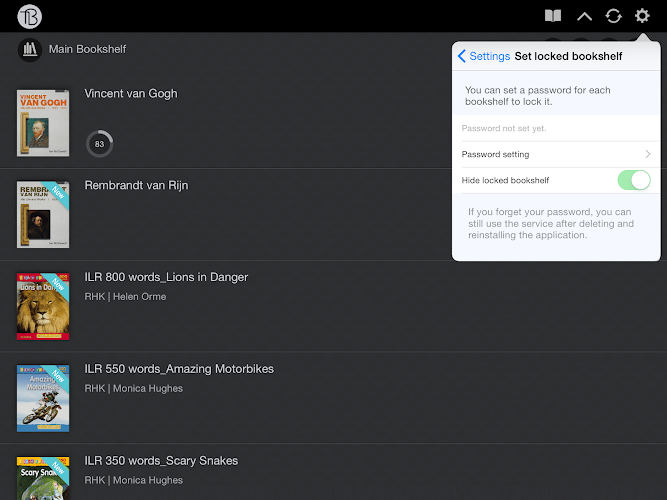Open the settings gear icon

[642, 16]
